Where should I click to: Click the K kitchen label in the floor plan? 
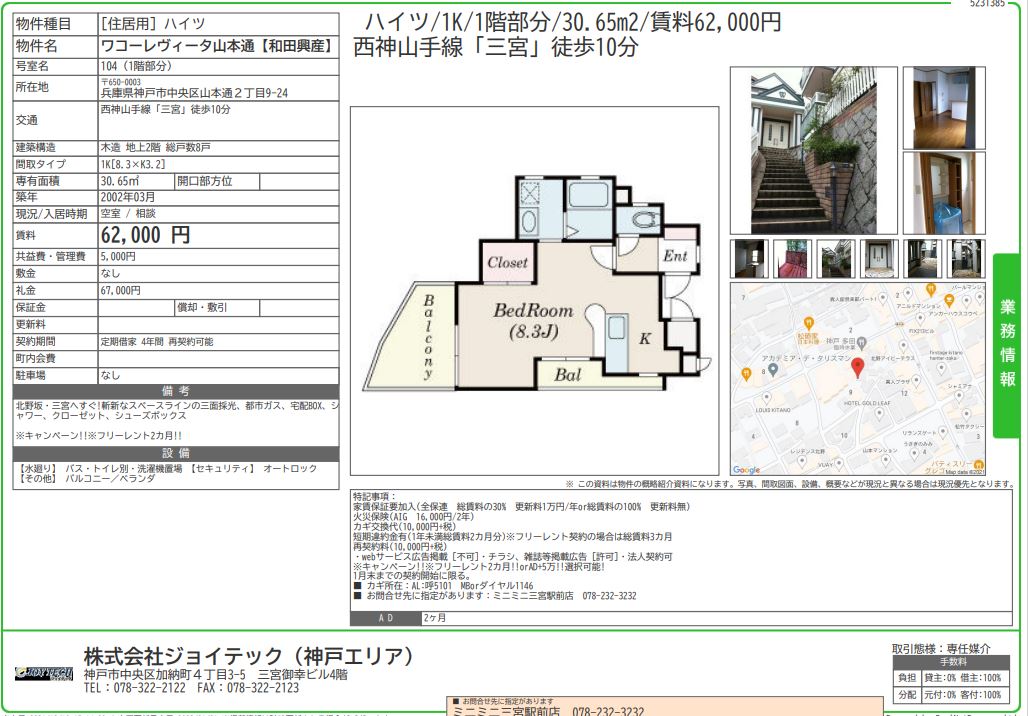645,338
